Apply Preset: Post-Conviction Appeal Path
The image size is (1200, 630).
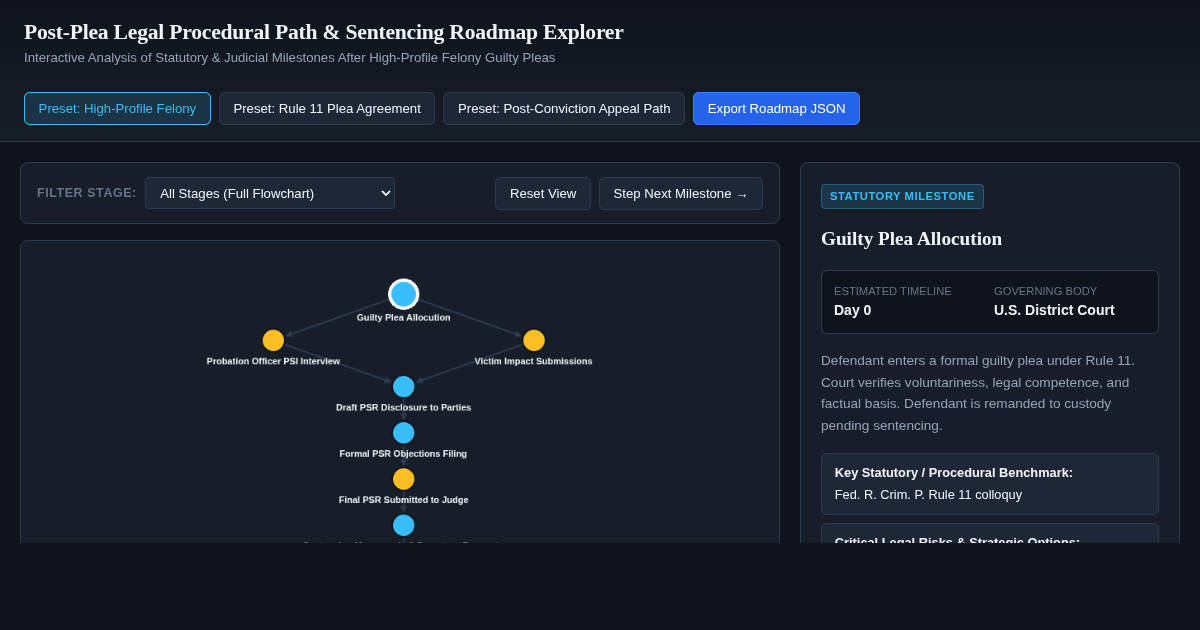[x=564, y=108]
